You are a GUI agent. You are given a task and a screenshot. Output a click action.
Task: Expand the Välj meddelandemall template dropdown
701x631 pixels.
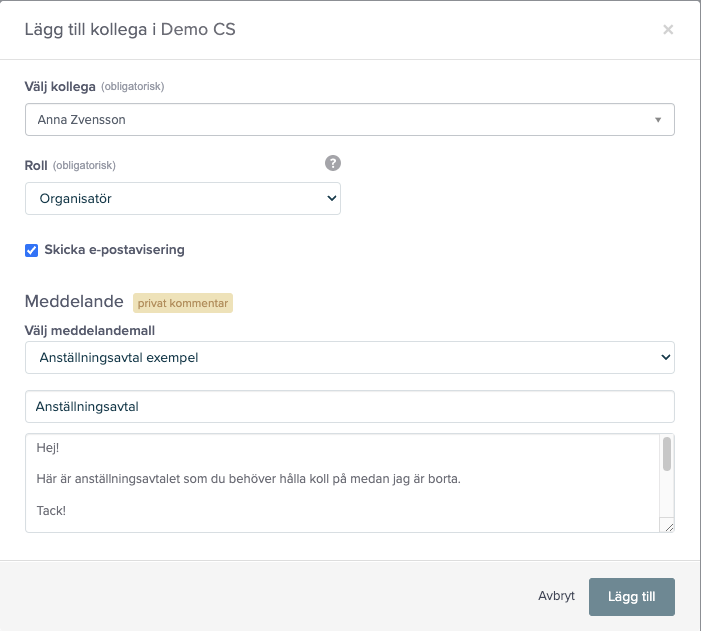coord(340,357)
